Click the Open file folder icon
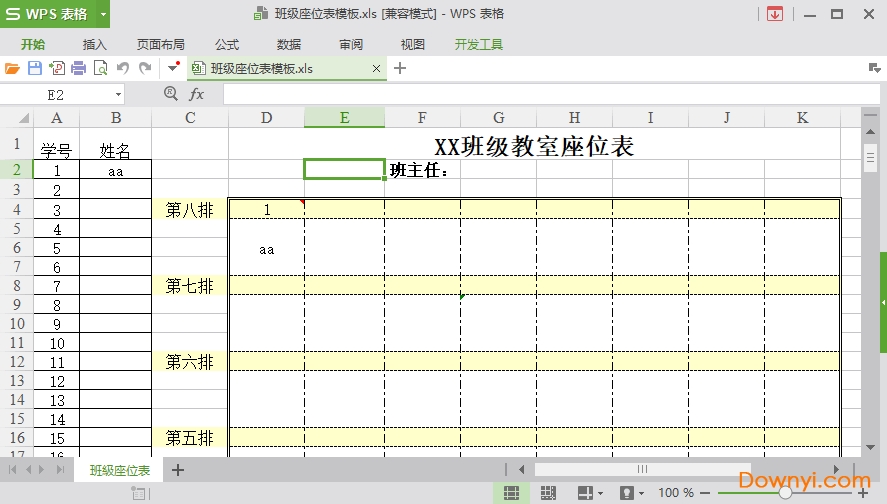This screenshot has width=887, height=504. click(12, 68)
